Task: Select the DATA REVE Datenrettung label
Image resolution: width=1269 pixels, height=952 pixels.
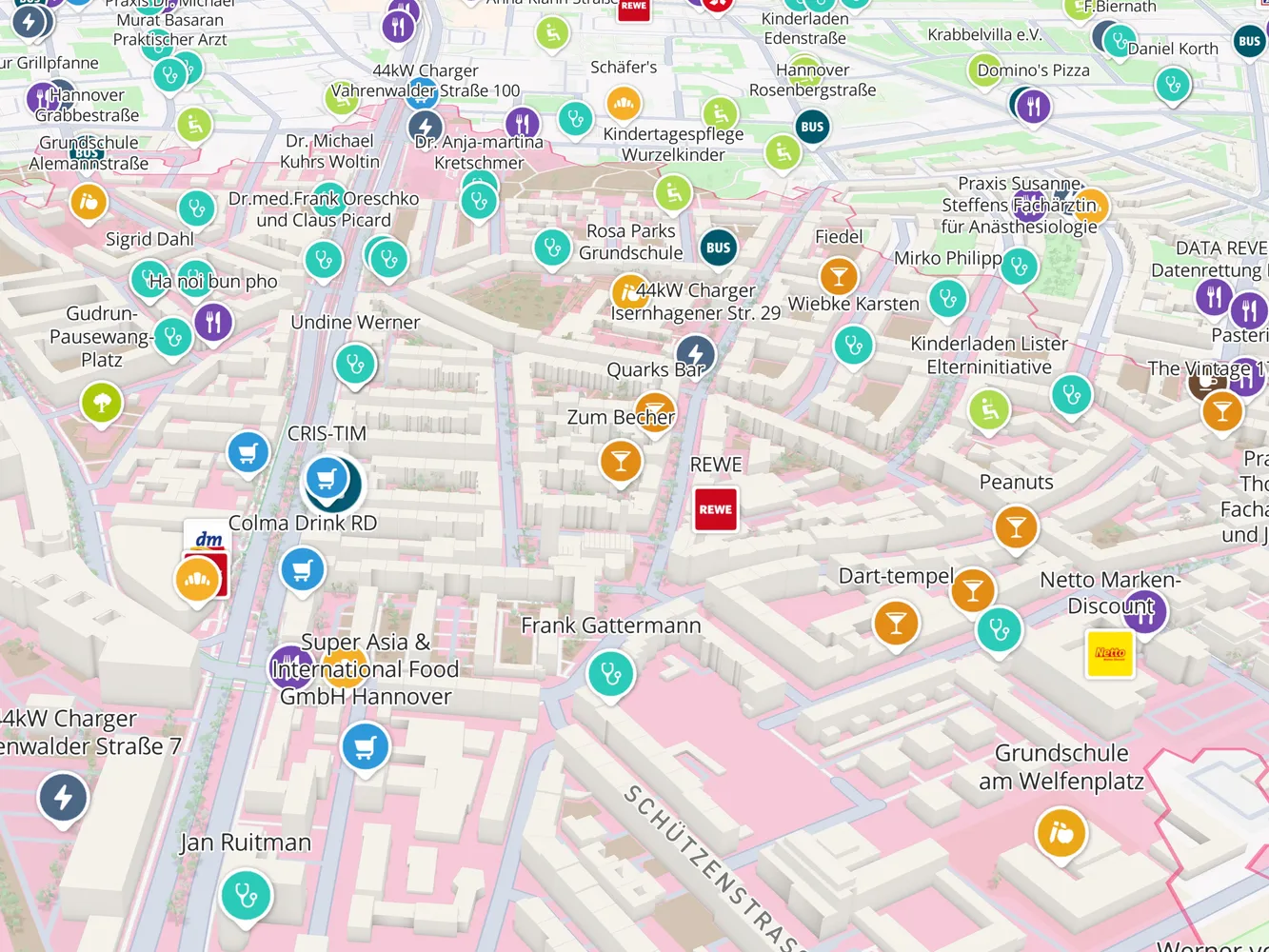Action: 1209,259
